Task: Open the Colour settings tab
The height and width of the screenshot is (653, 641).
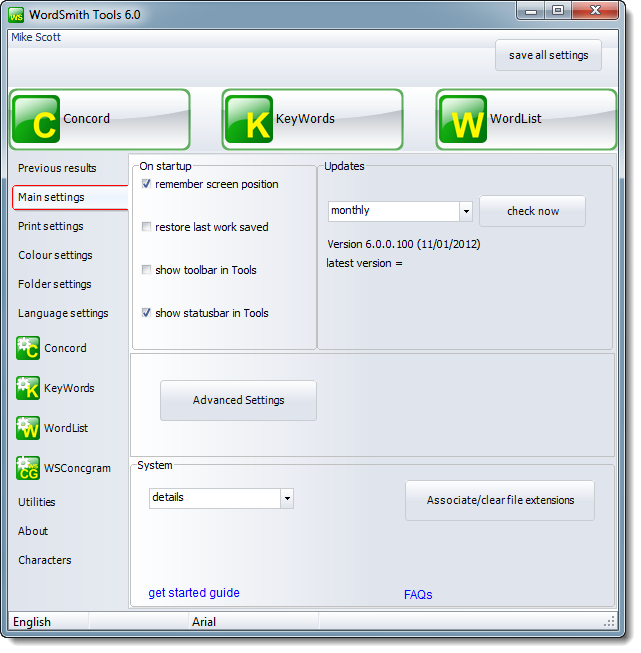Action: [x=55, y=255]
